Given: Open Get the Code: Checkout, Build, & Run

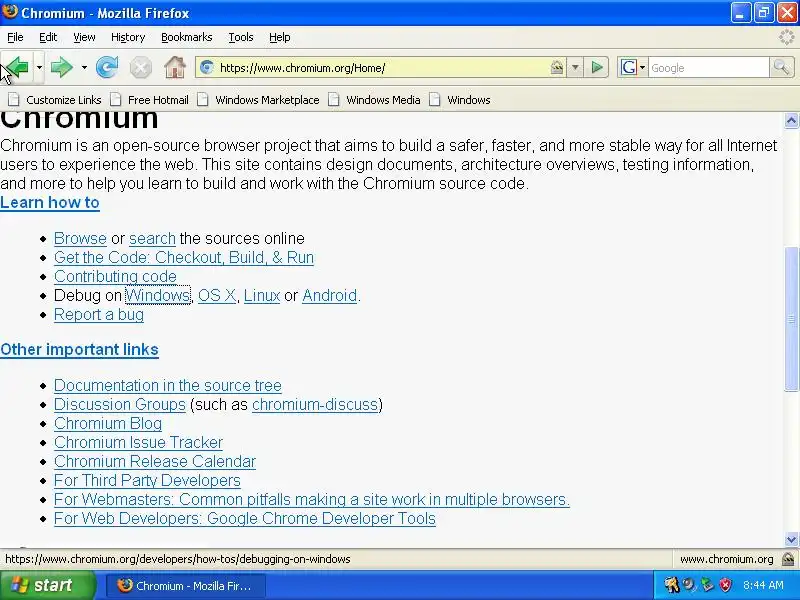Looking at the screenshot, I should tap(184, 257).
